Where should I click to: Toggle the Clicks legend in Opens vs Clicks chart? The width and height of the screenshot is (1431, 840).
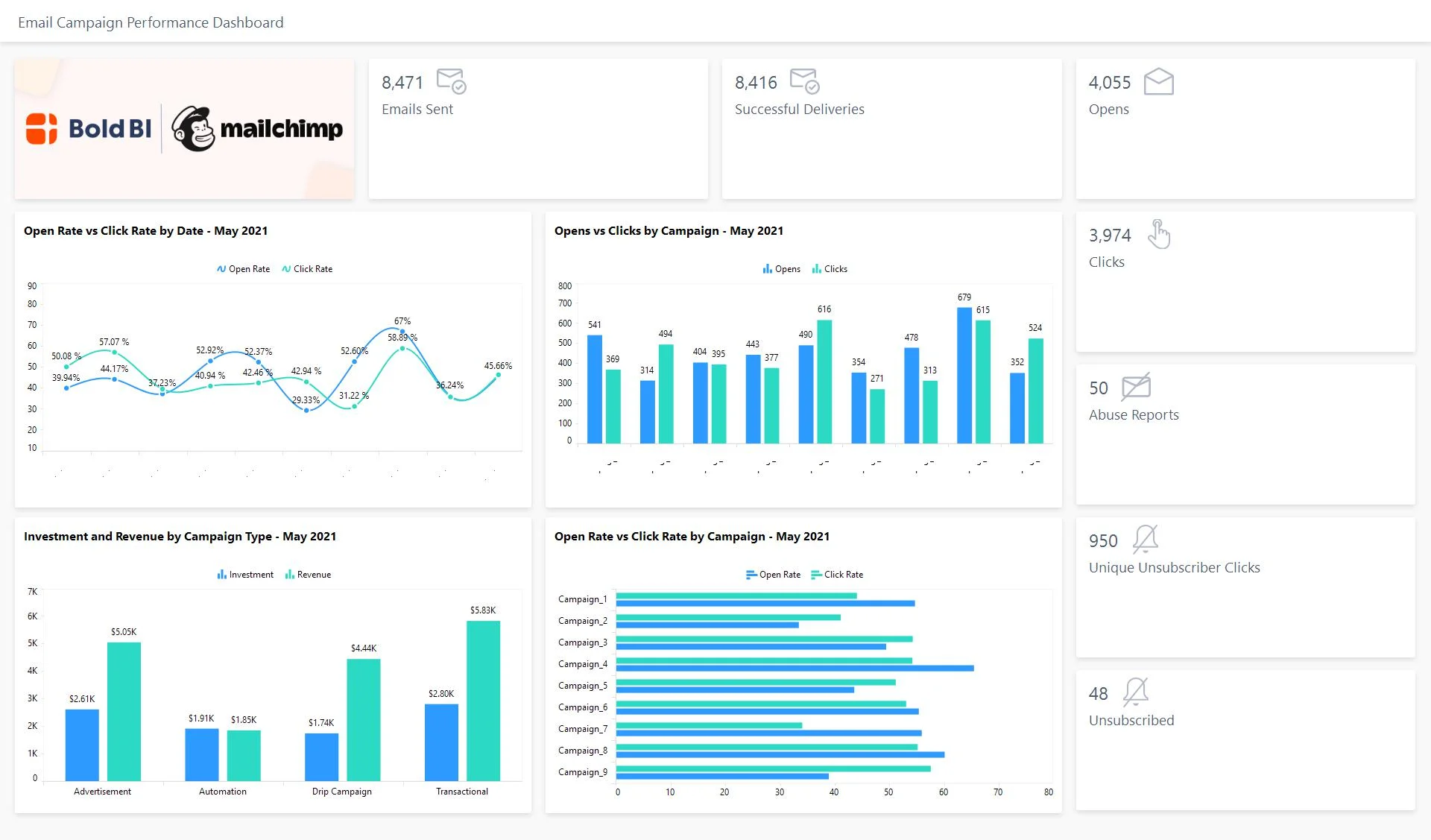click(829, 268)
